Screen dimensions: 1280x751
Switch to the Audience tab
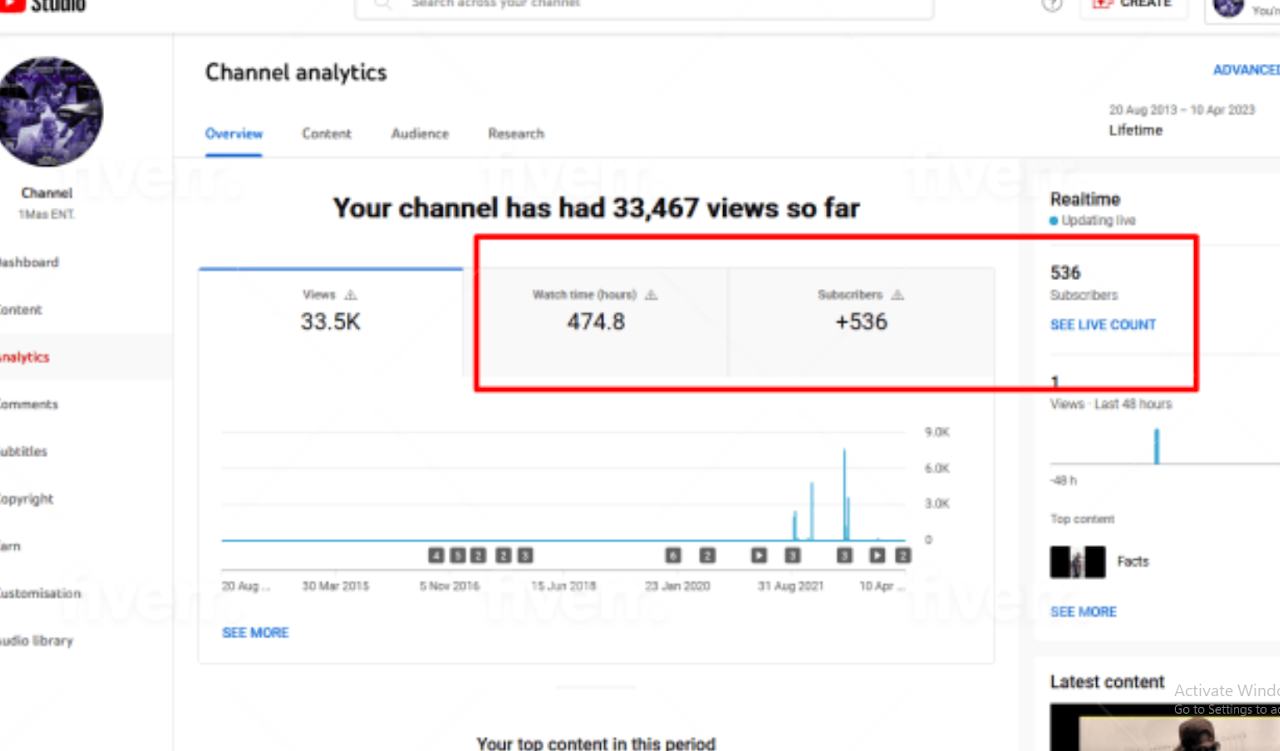(420, 134)
